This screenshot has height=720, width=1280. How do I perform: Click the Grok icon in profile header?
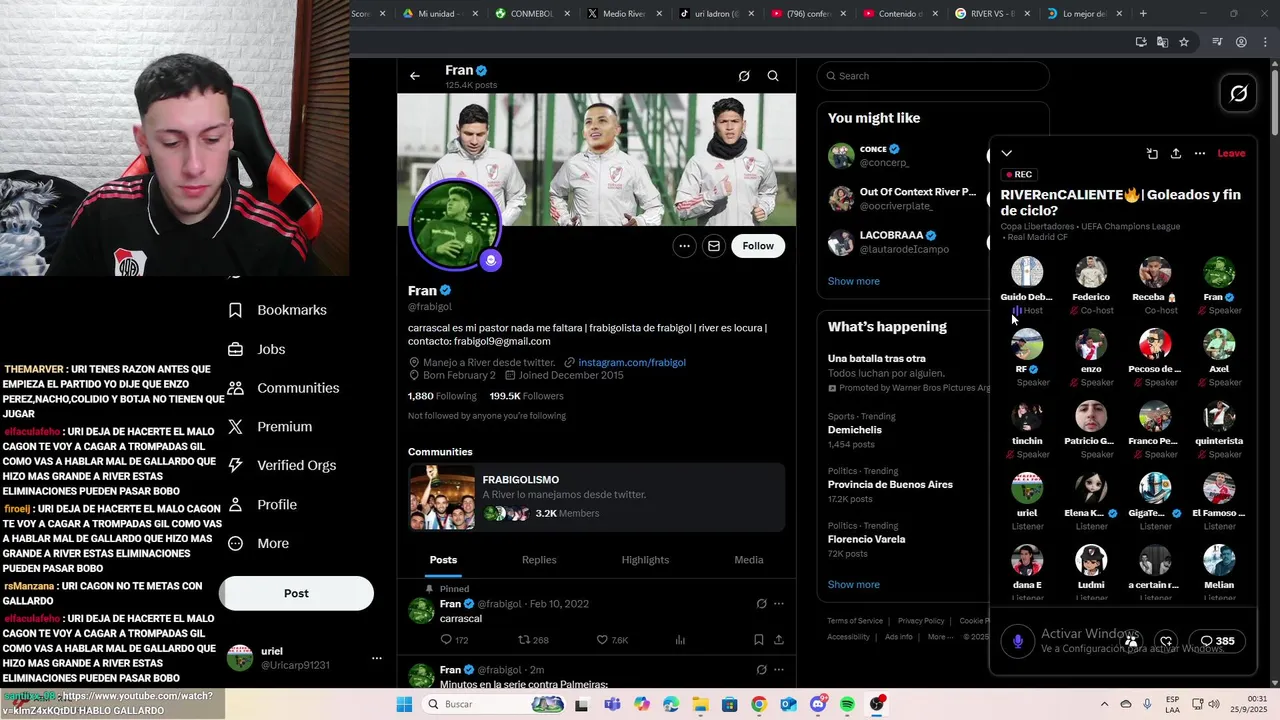point(744,76)
